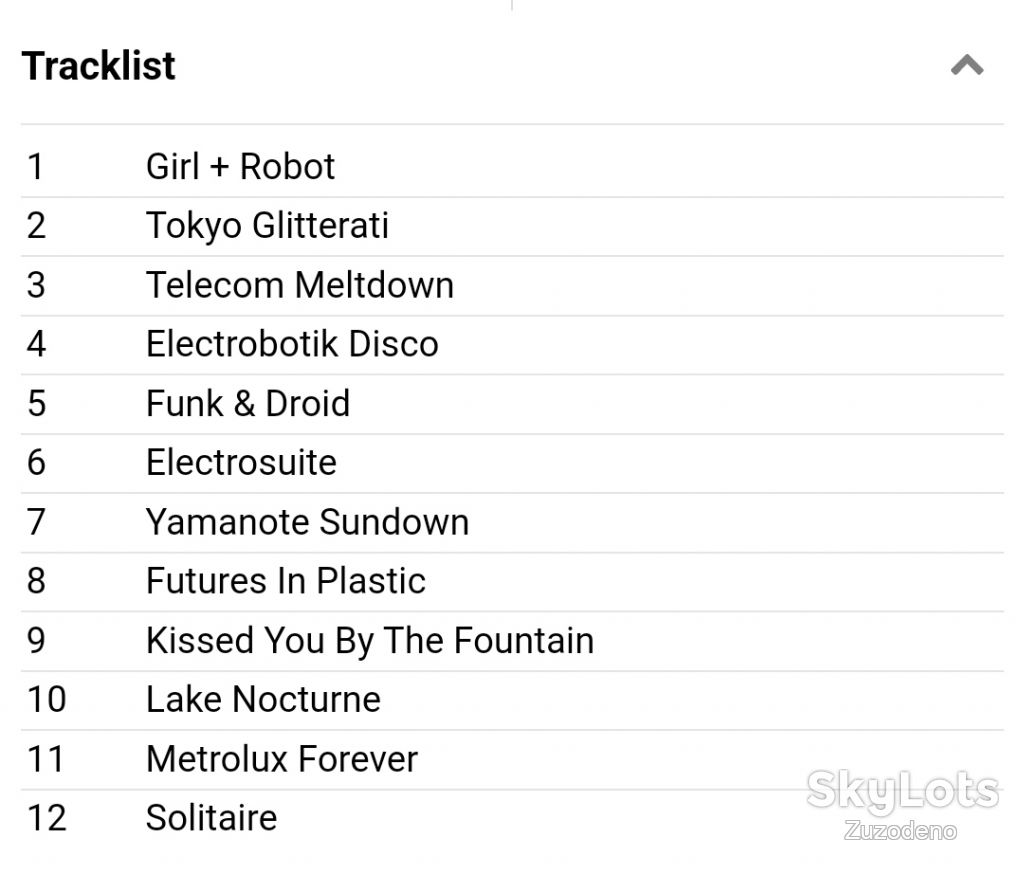Click the Tracklist heading

click(x=99, y=65)
